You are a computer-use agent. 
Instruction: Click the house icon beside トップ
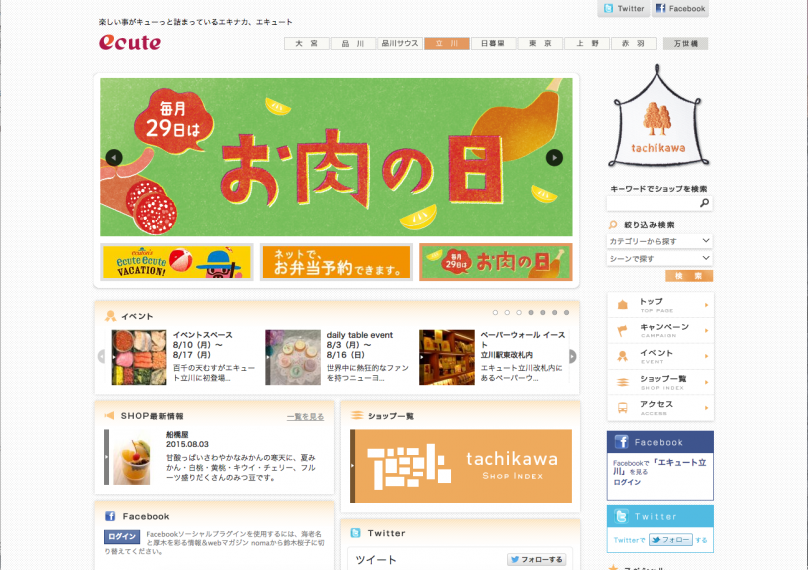pyautogui.click(x=622, y=305)
